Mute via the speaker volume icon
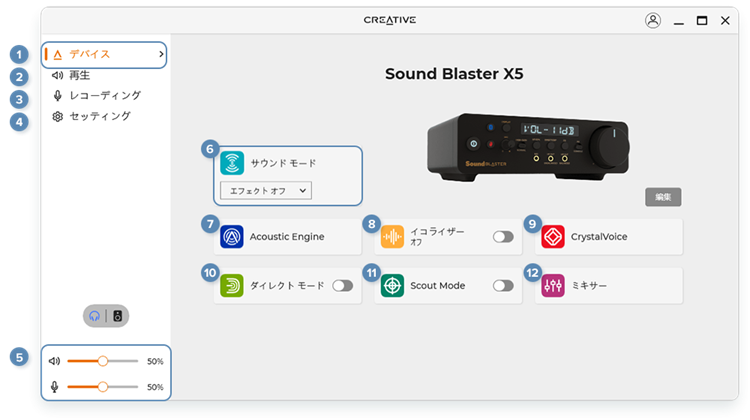 coord(55,361)
